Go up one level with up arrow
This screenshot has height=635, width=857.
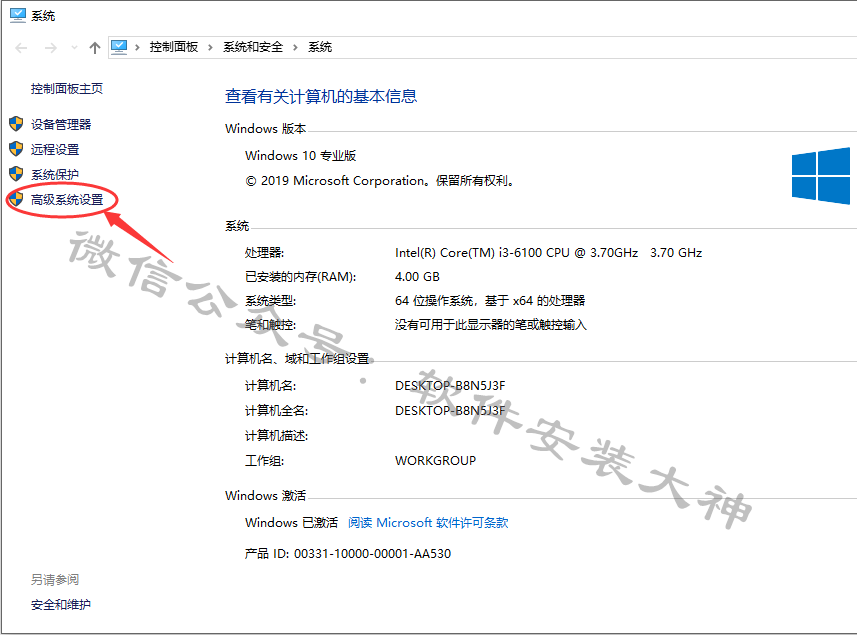tap(95, 48)
